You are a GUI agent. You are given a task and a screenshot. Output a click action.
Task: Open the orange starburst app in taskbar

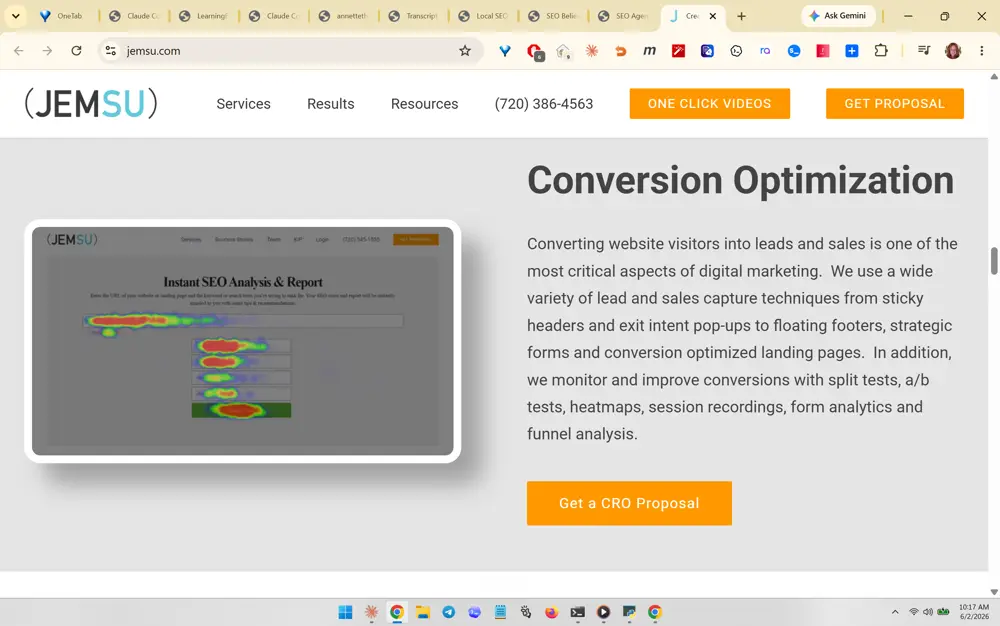(371, 612)
